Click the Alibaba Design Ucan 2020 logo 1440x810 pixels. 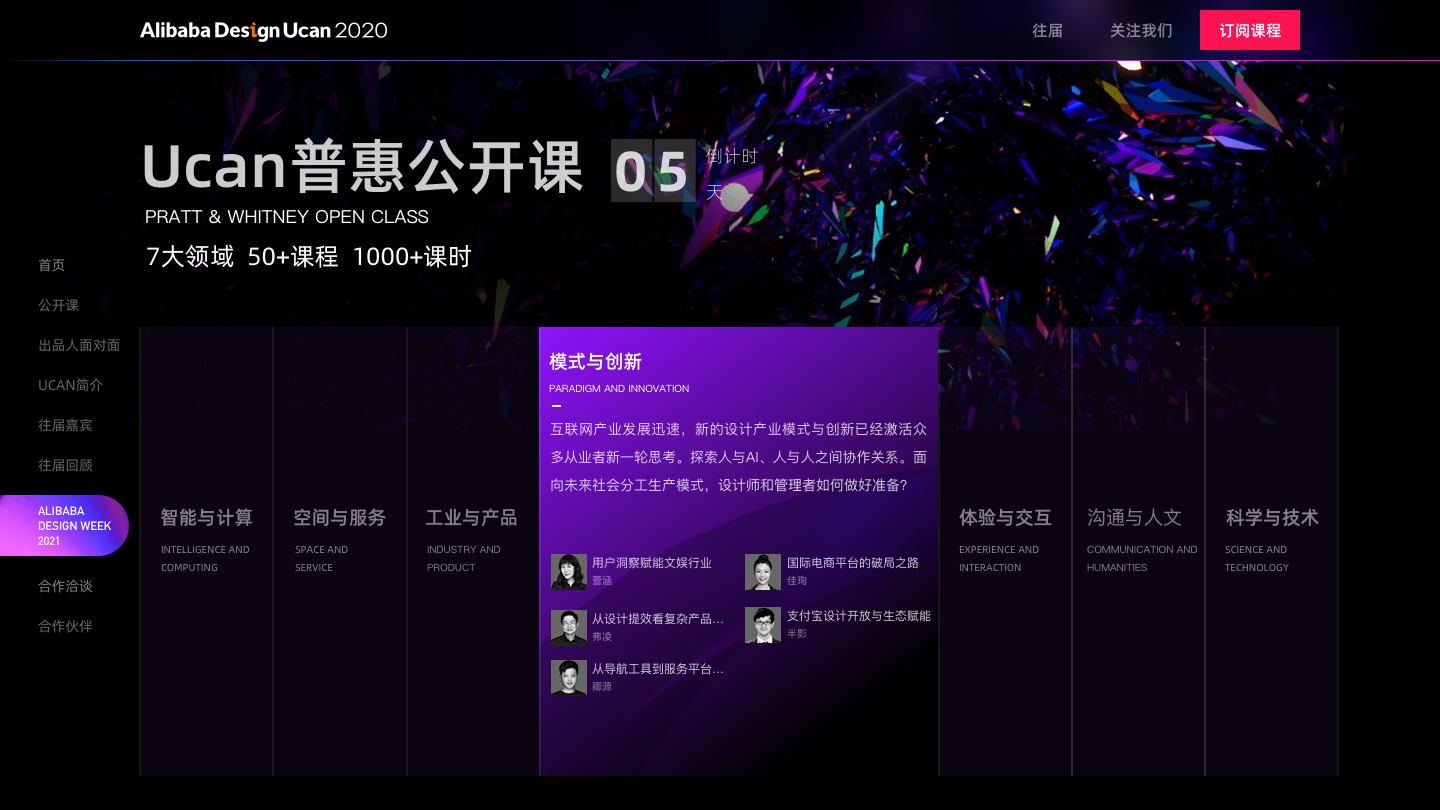click(264, 30)
